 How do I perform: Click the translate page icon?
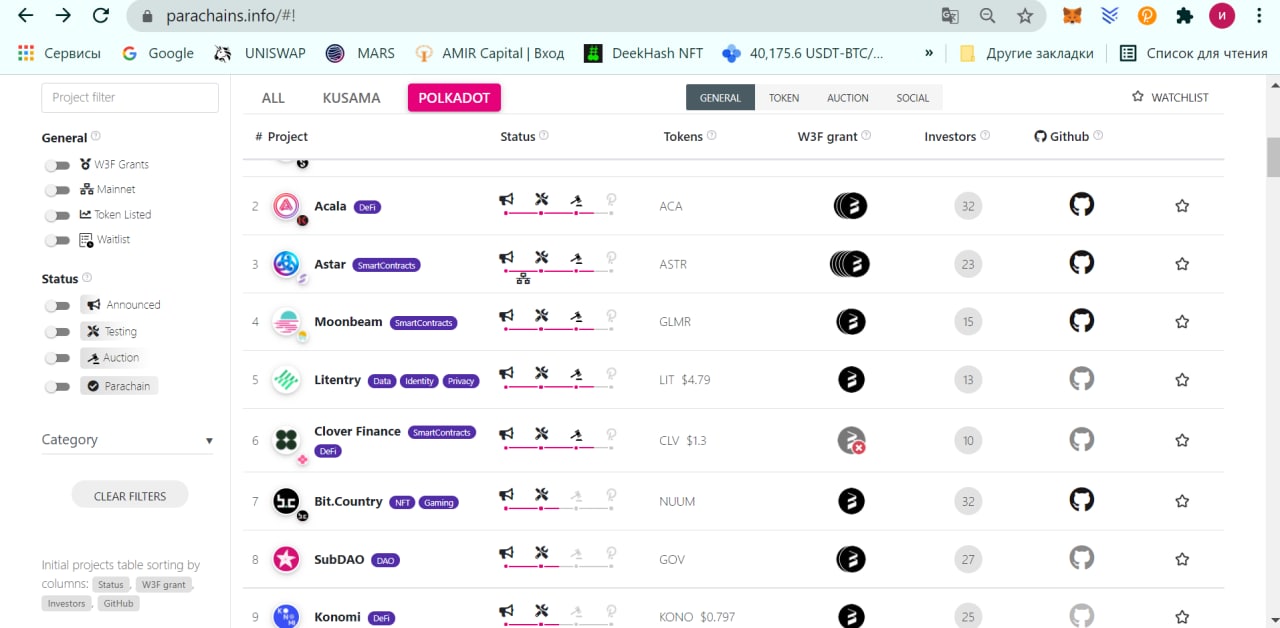pos(950,16)
